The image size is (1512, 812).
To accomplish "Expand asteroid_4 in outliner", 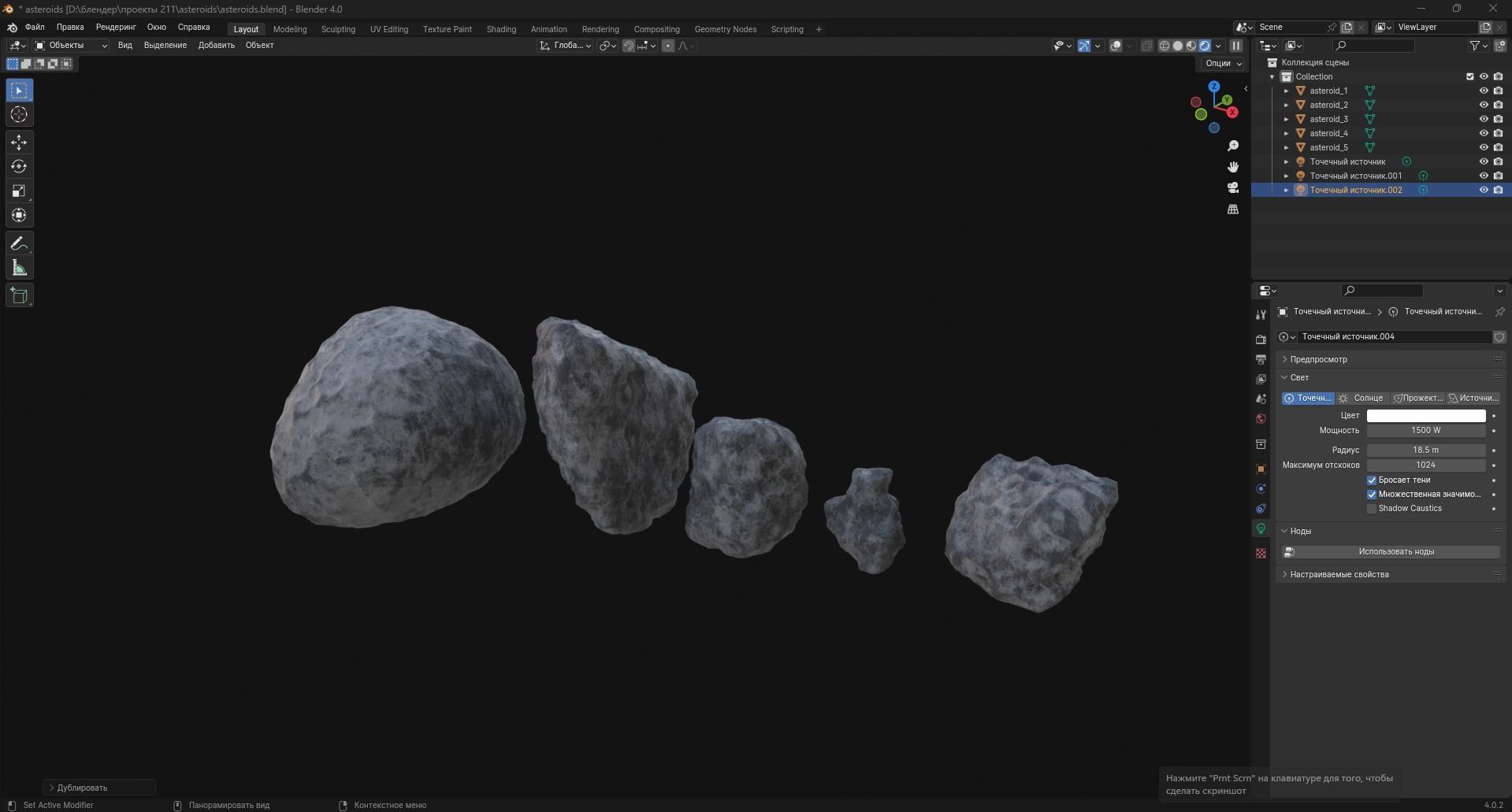I will click(1287, 133).
